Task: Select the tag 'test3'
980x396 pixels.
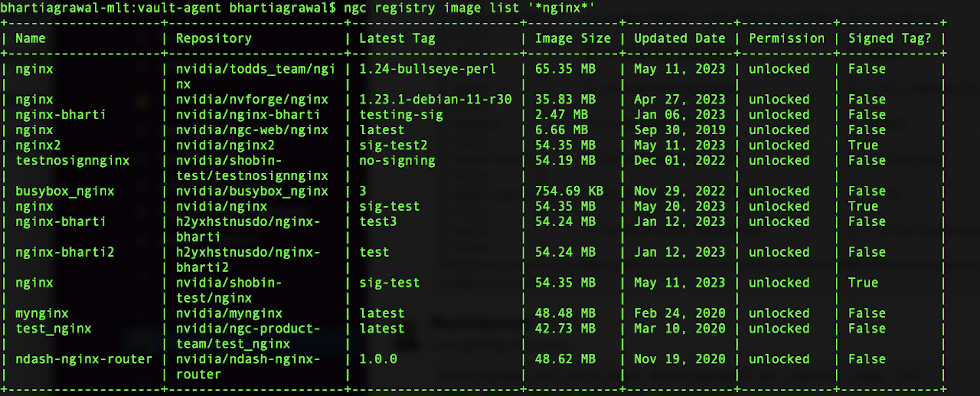Action: pyautogui.click(x=378, y=222)
